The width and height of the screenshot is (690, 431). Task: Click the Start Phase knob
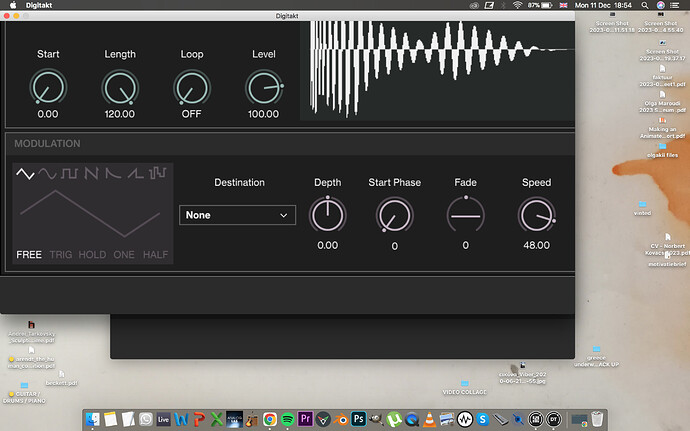(394, 215)
